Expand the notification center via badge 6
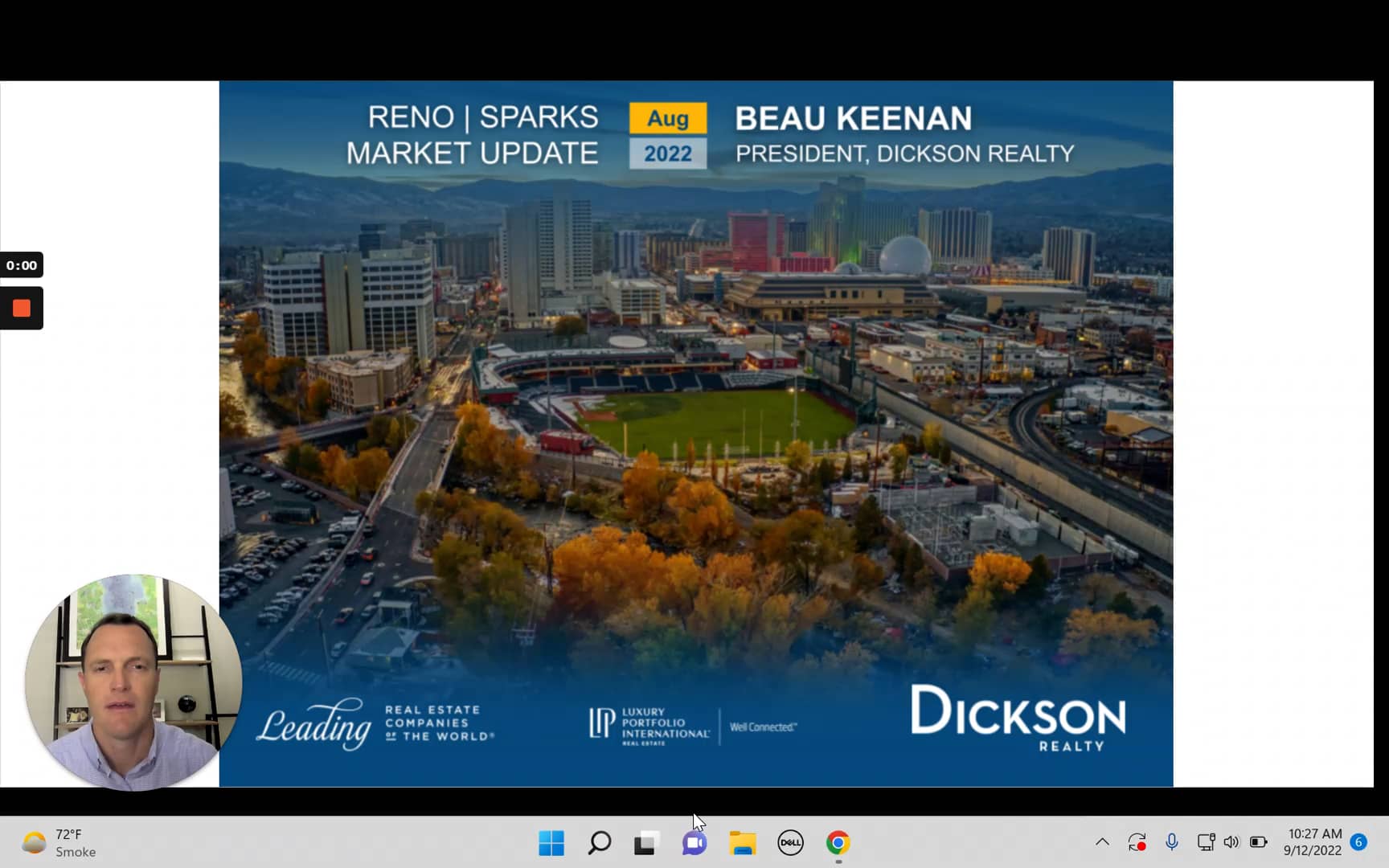The width and height of the screenshot is (1389, 868). (1360, 842)
